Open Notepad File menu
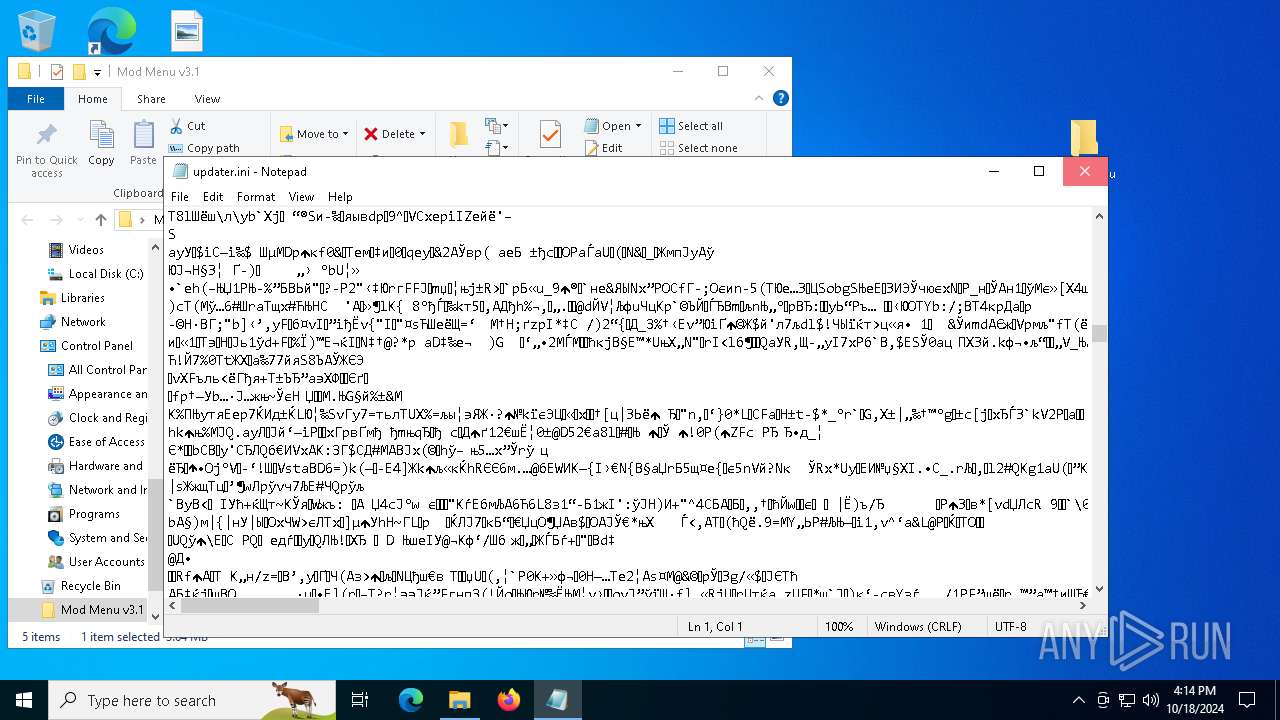1280x720 pixels. pyautogui.click(x=180, y=197)
